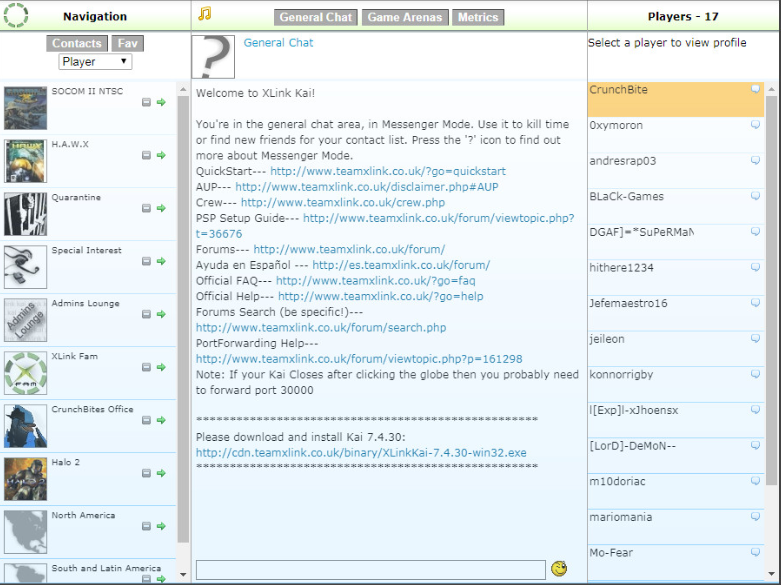Enter Special Interest arena via green arrow
The width and height of the screenshot is (781, 585).
161,261
